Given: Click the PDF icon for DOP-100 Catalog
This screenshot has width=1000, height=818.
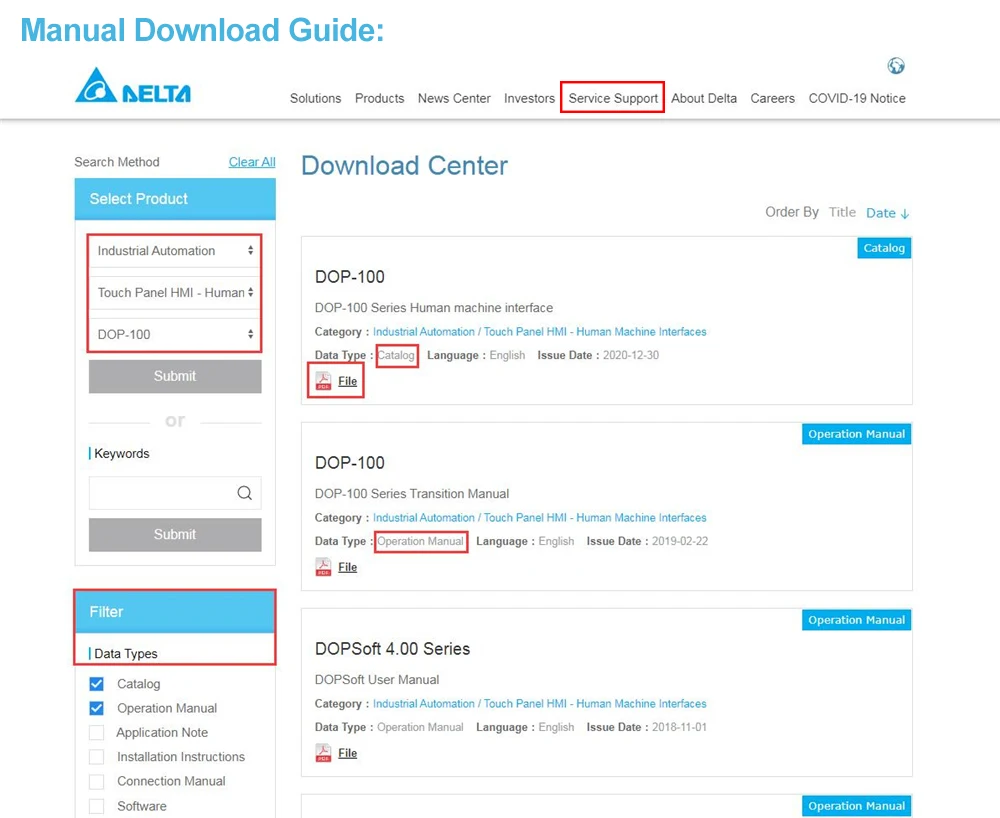Looking at the screenshot, I should (323, 381).
